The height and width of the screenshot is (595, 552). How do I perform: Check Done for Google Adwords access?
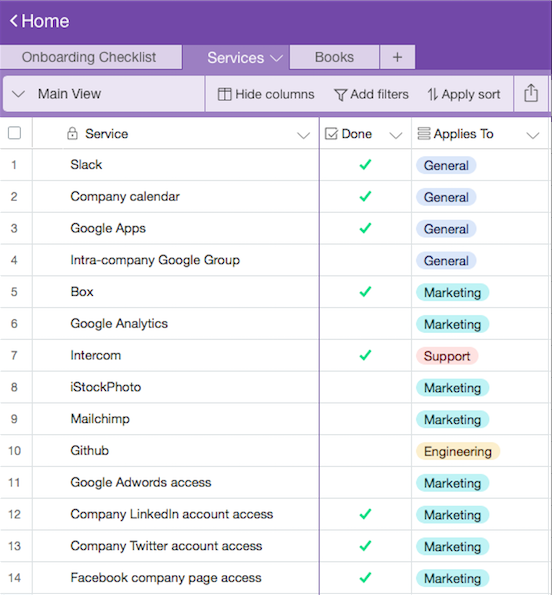pyautogui.click(x=365, y=482)
